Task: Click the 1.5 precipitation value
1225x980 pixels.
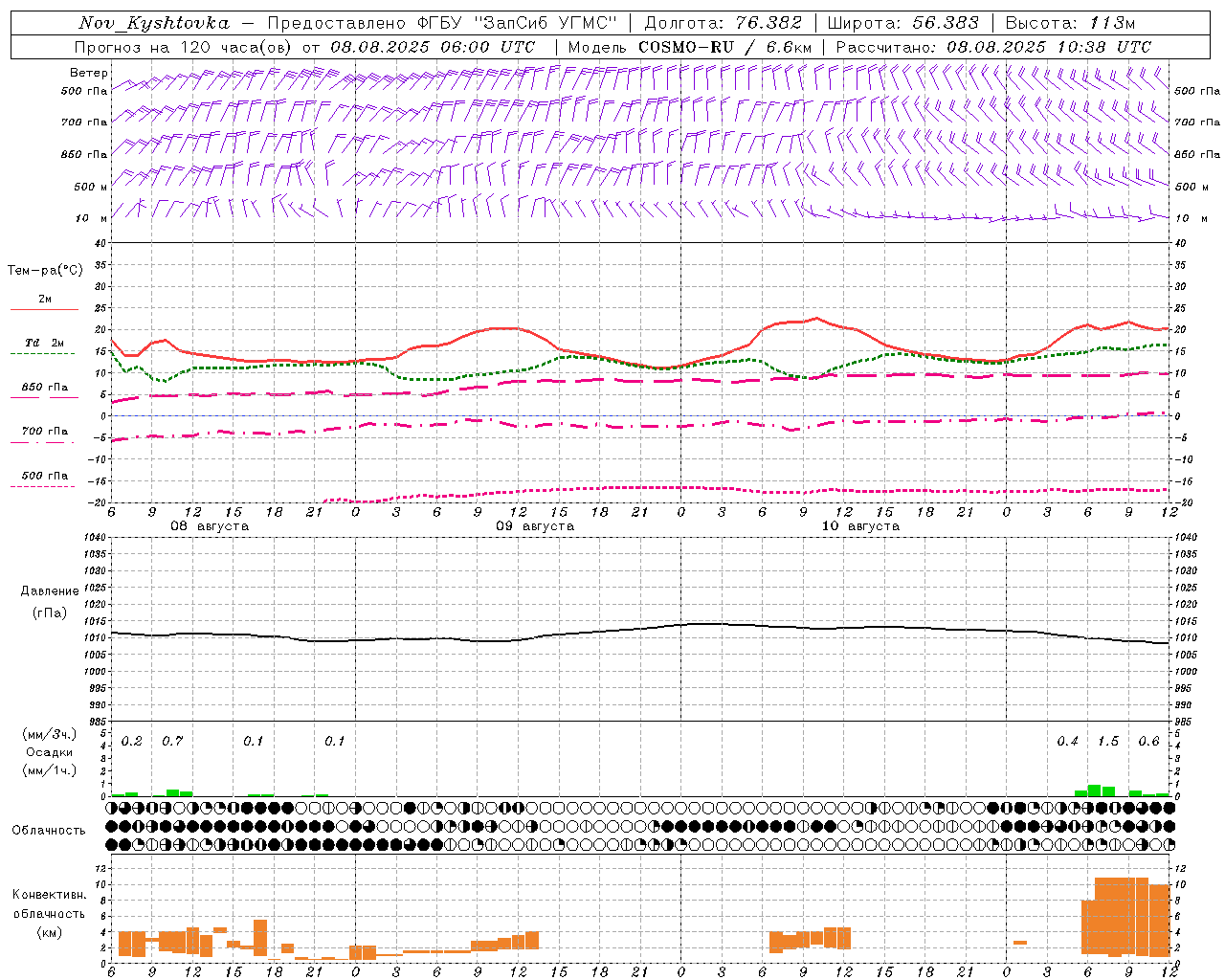Action: pyautogui.click(x=1108, y=742)
